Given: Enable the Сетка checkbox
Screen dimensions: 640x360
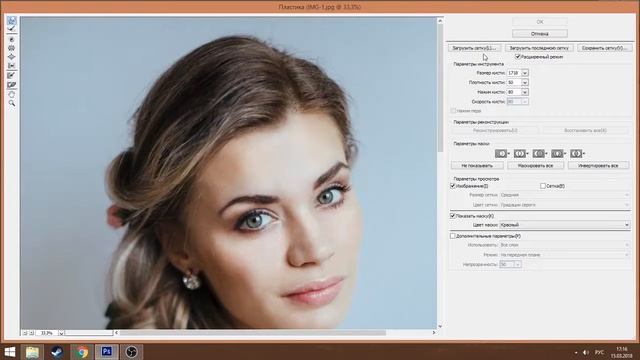Looking at the screenshot, I should (x=543, y=186).
